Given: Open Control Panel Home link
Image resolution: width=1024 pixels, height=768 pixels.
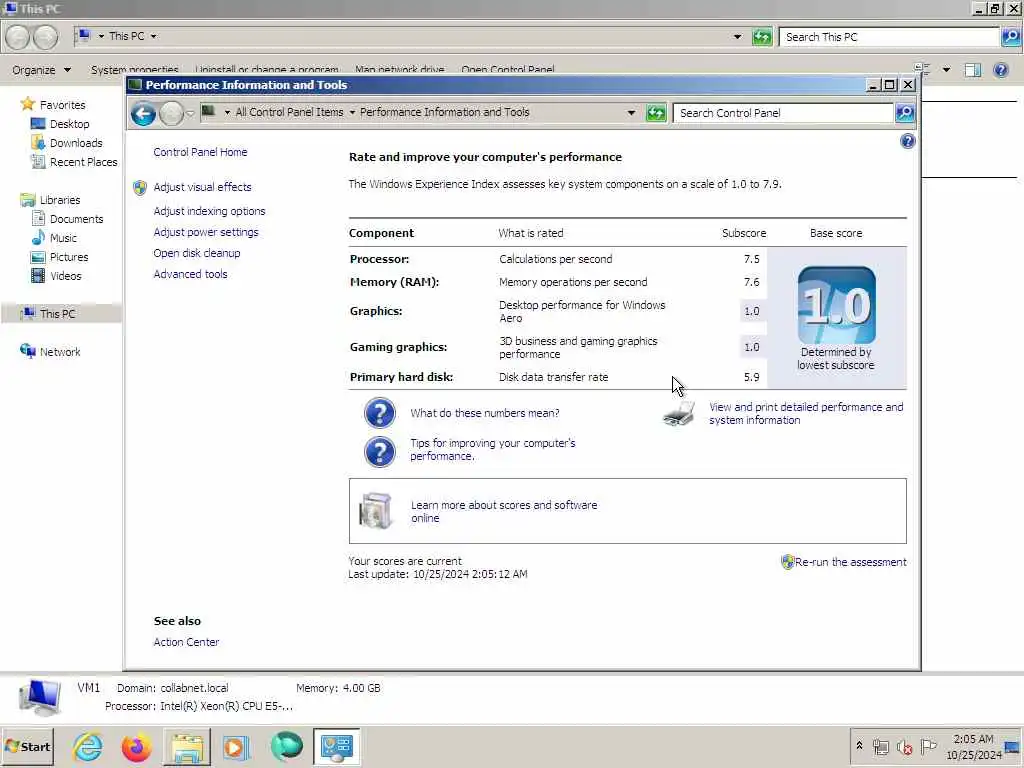Looking at the screenshot, I should 200,152.
